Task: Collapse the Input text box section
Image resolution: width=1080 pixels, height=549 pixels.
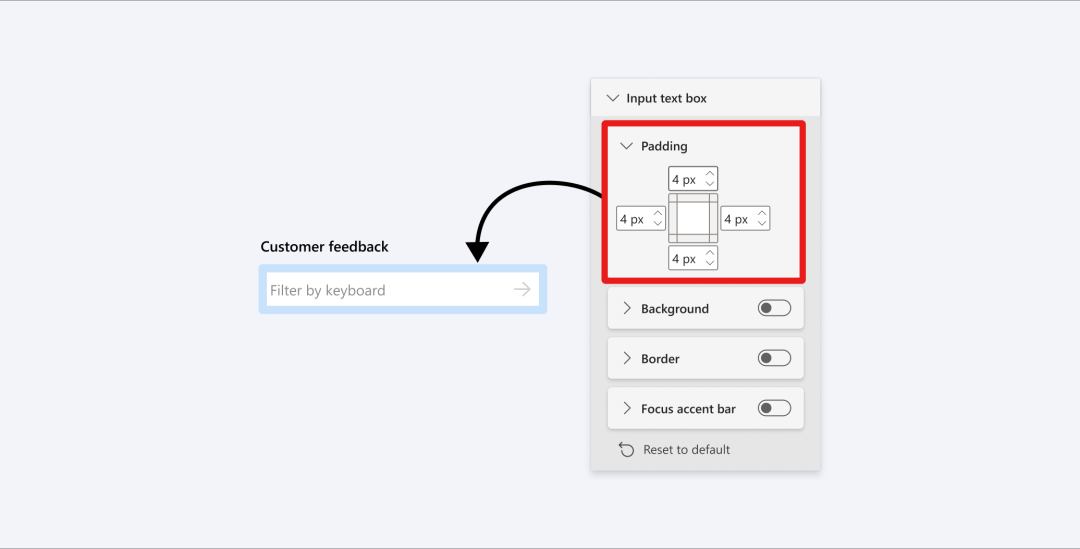Action: coord(612,99)
